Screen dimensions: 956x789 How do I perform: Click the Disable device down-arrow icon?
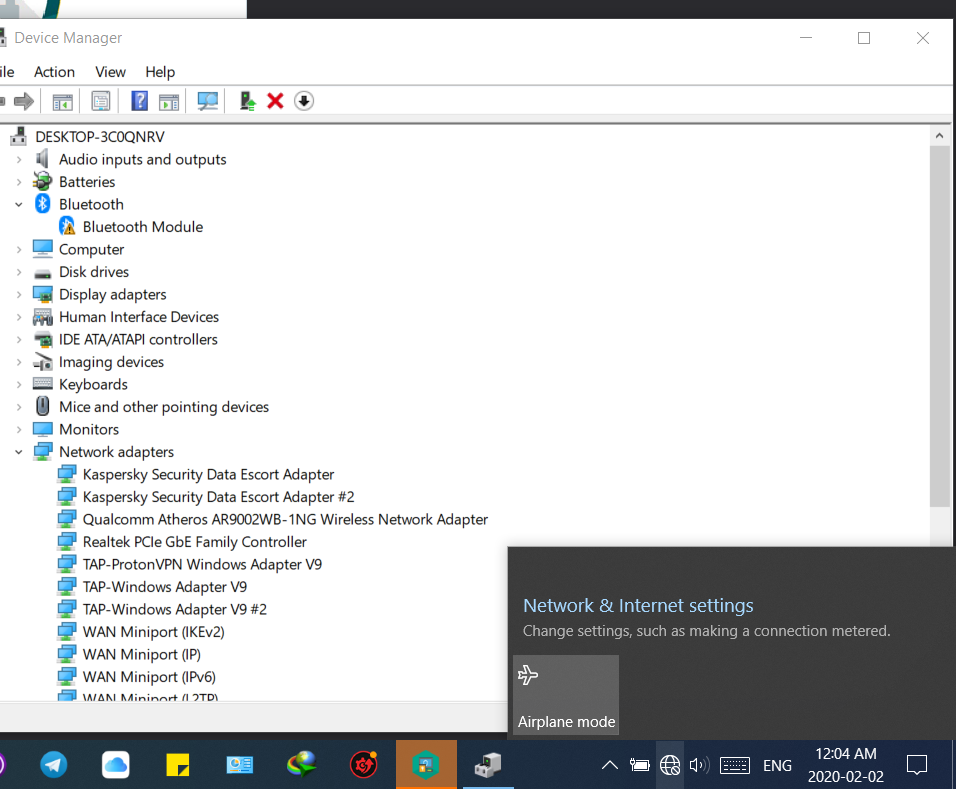(304, 101)
